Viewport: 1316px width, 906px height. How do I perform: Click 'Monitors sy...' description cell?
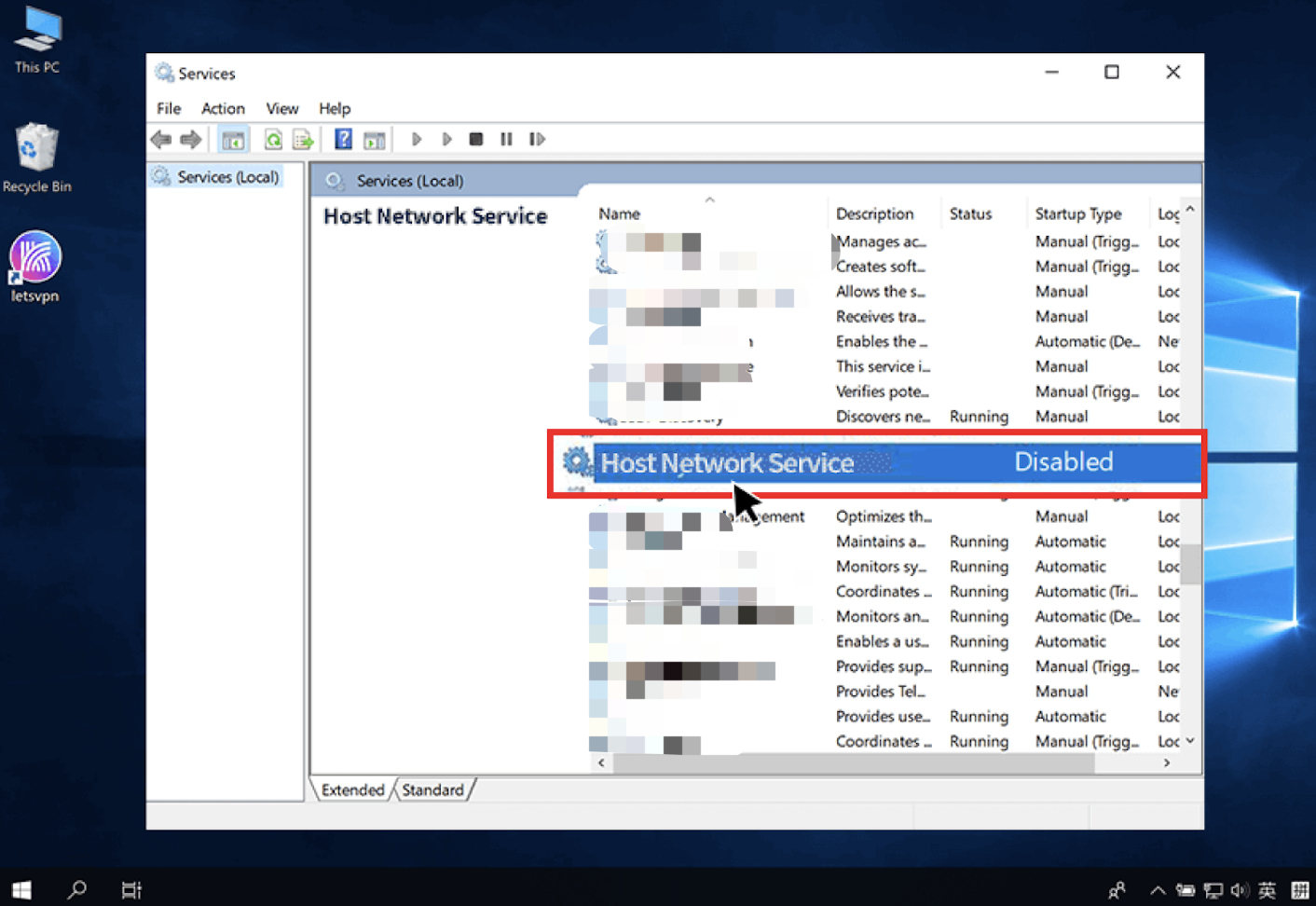coord(882,567)
